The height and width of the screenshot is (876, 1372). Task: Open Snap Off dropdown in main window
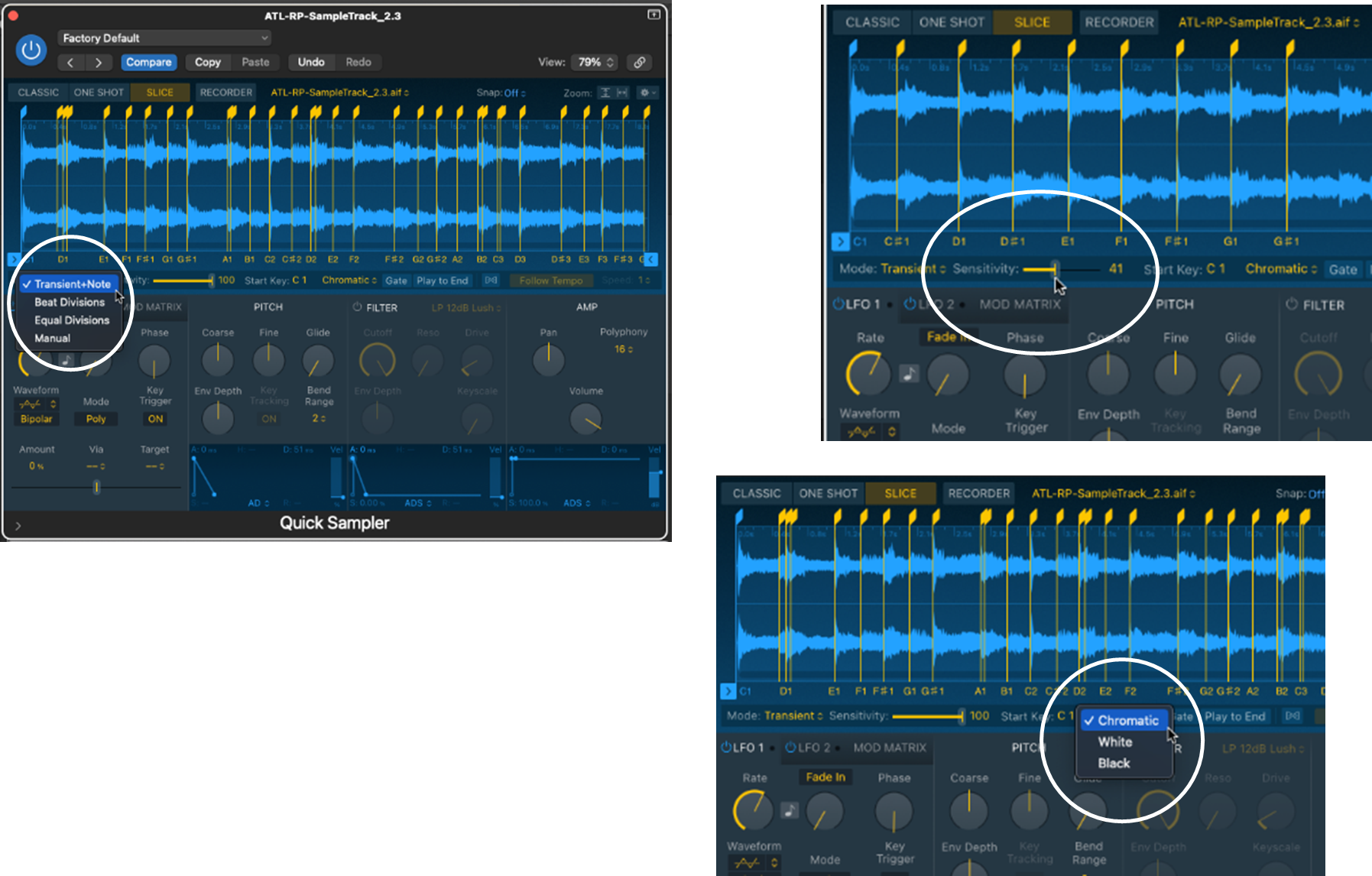click(515, 92)
